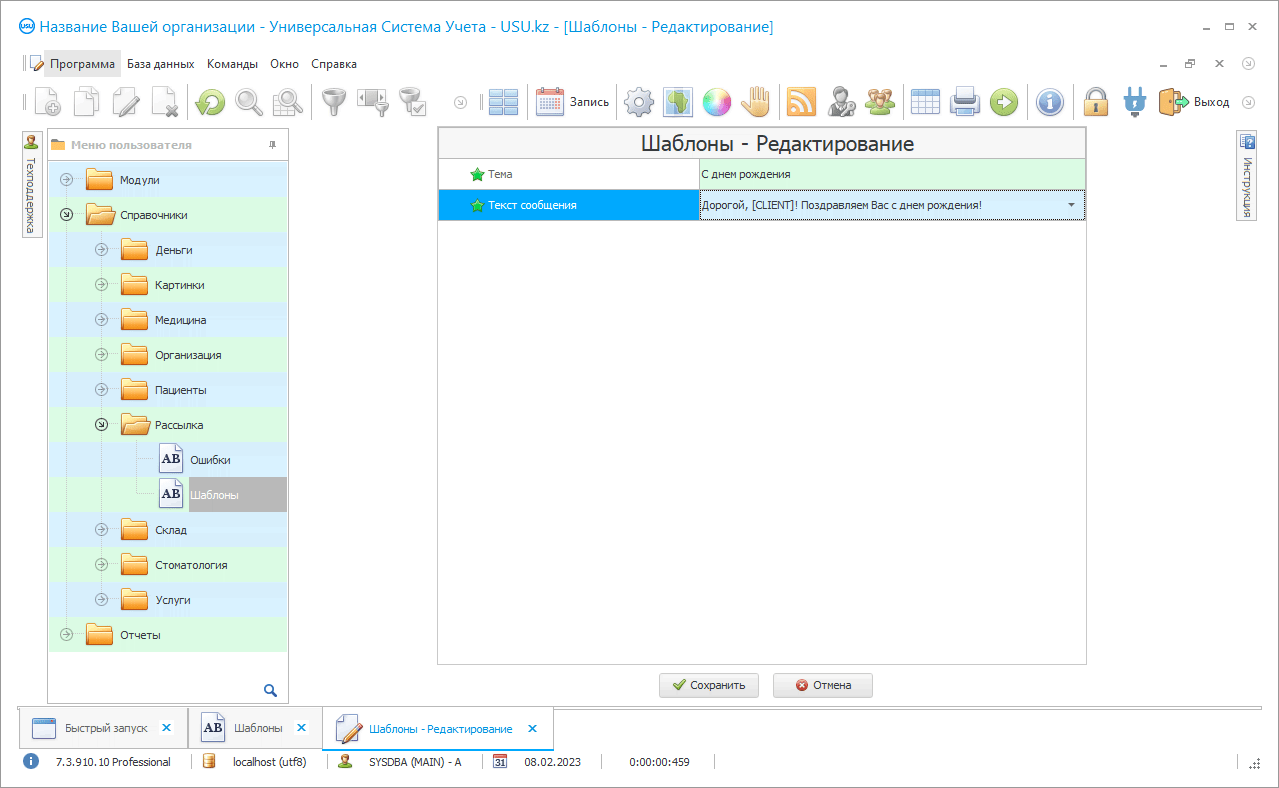This screenshot has height=788, width=1279.
Task: Open the color wheel theme picker
Action: (x=716, y=101)
